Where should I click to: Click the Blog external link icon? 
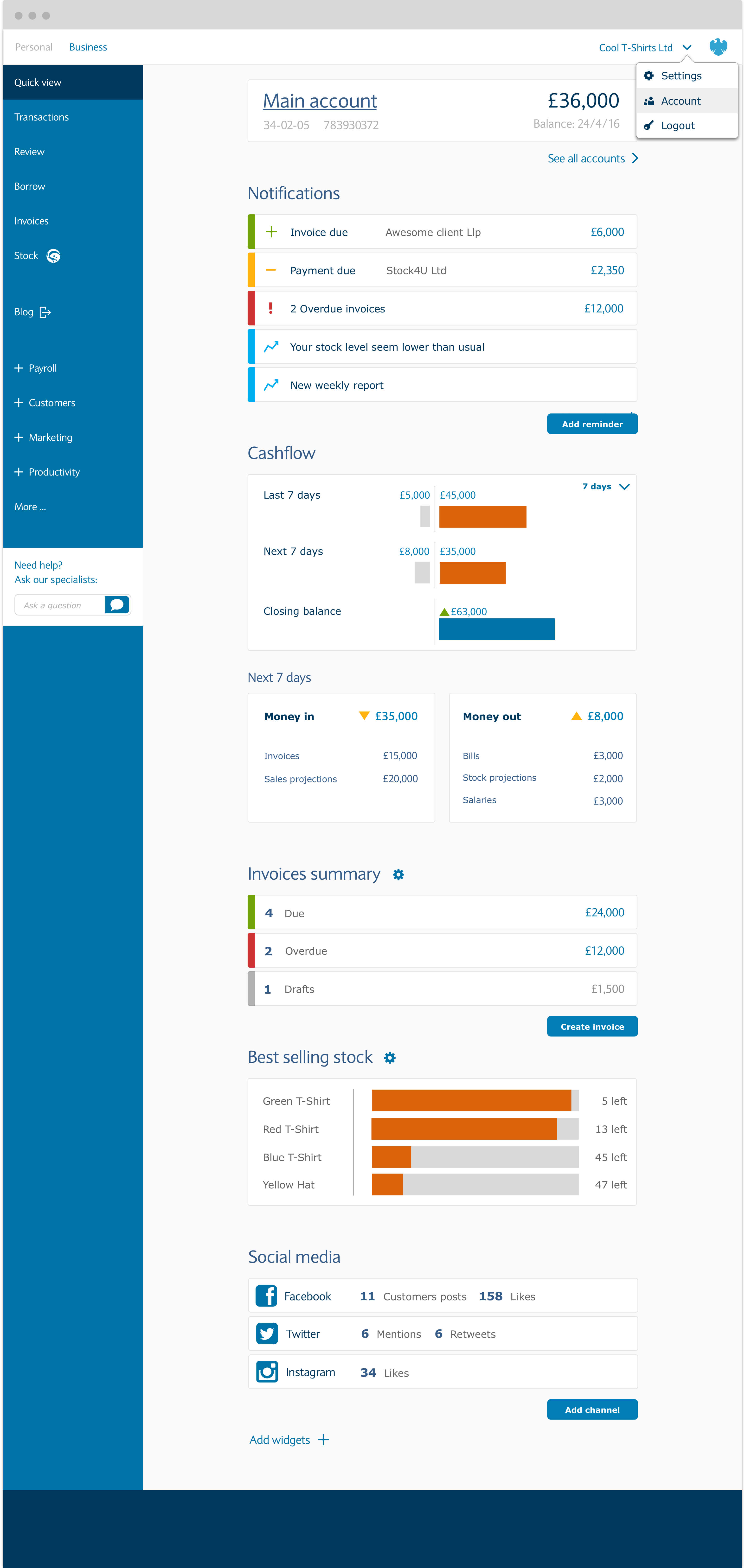pos(45,312)
